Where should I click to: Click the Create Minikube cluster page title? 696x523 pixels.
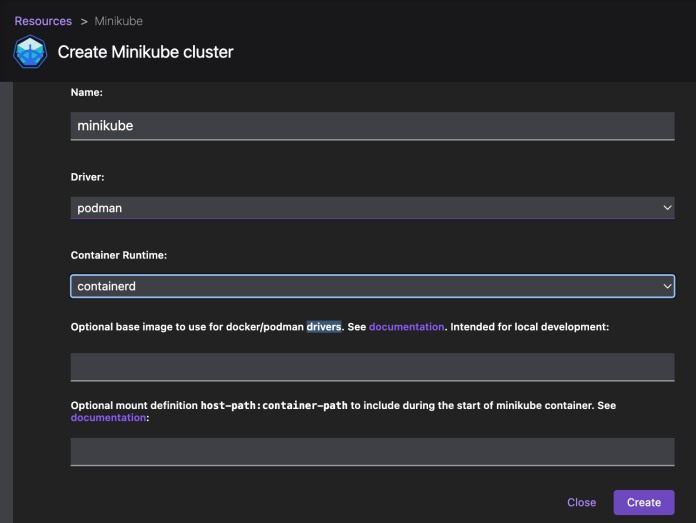145,52
